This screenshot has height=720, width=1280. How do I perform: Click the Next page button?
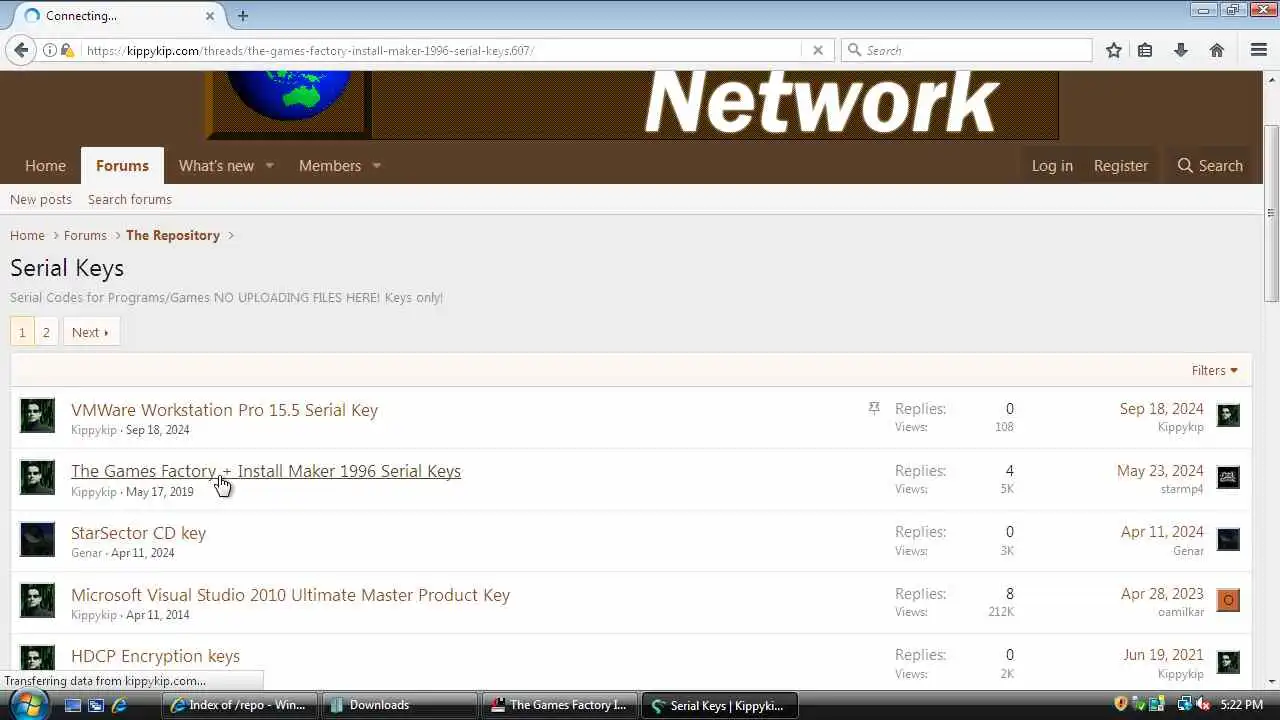[91, 332]
